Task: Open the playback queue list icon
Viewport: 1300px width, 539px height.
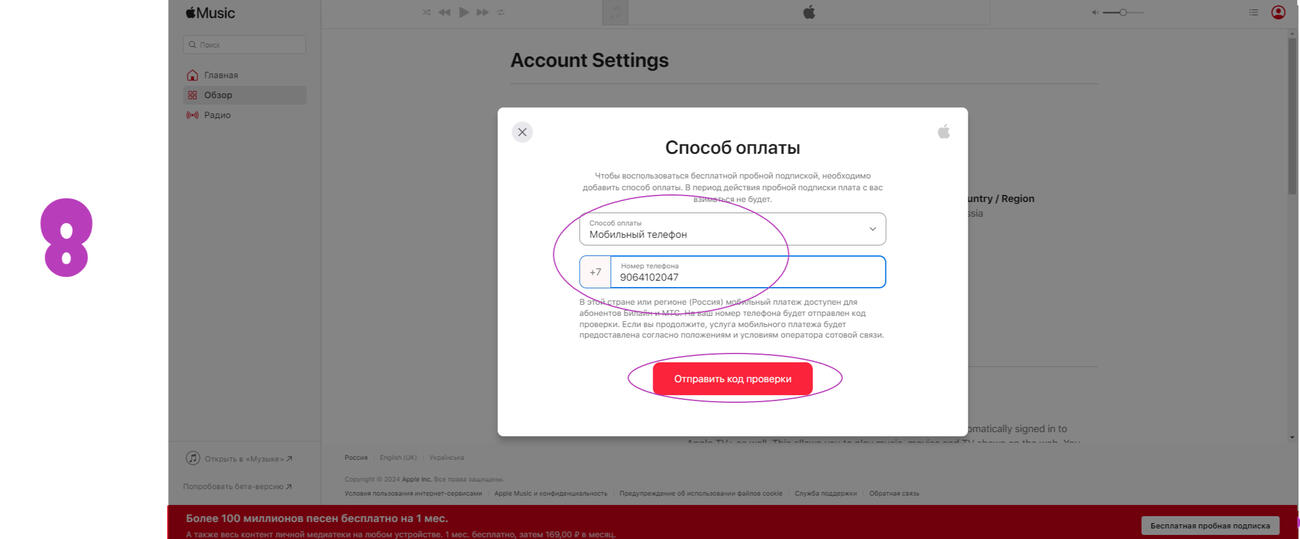Action: [x=1254, y=12]
